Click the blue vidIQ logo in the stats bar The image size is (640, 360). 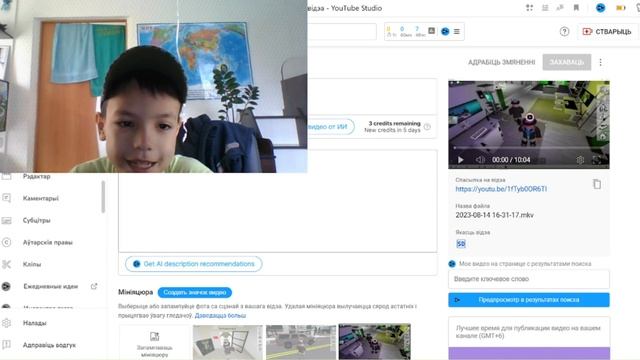click(x=445, y=31)
